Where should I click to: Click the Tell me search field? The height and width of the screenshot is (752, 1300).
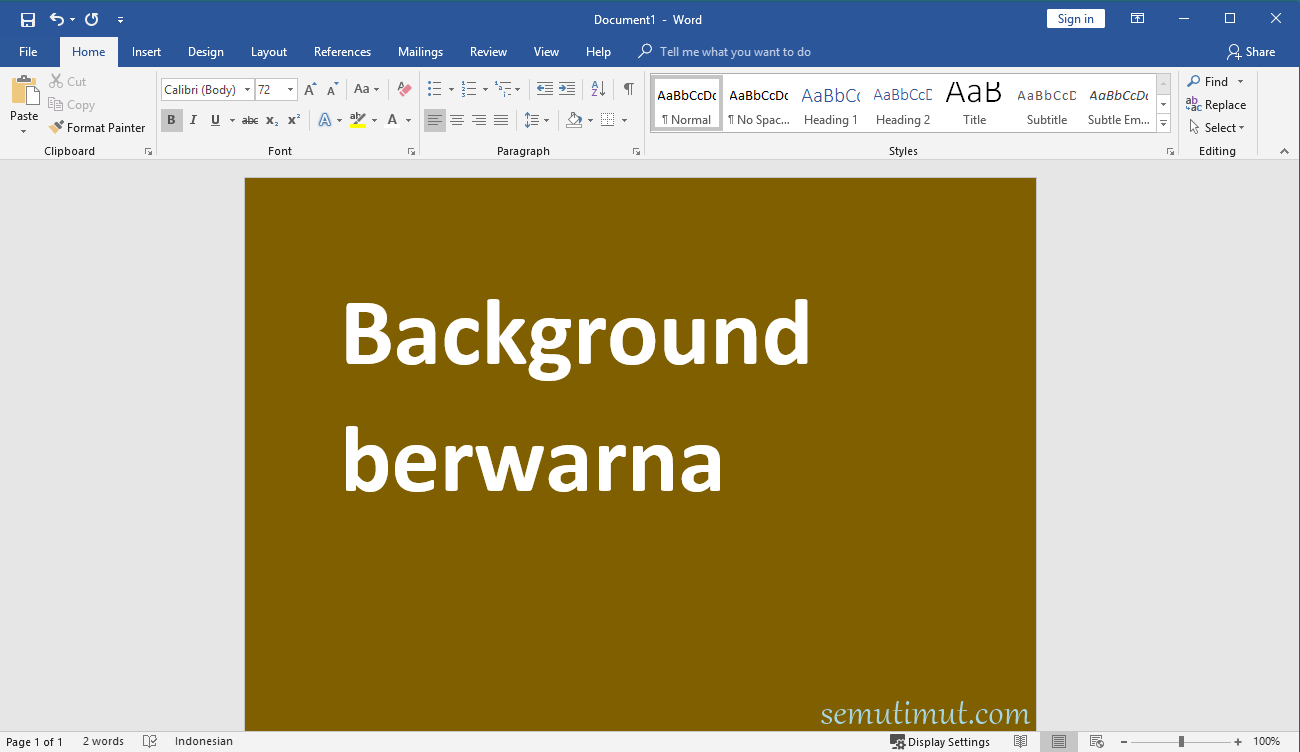(735, 52)
